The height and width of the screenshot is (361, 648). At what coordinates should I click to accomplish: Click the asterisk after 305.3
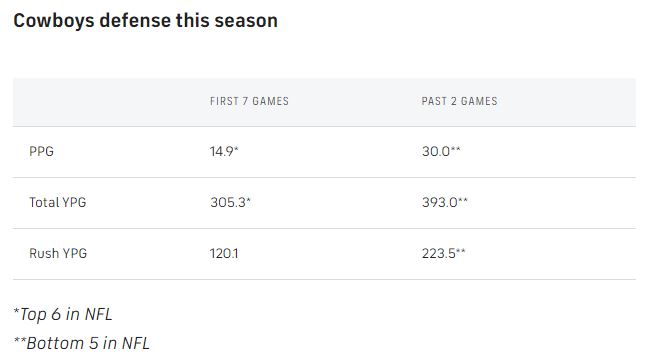click(x=248, y=199)
